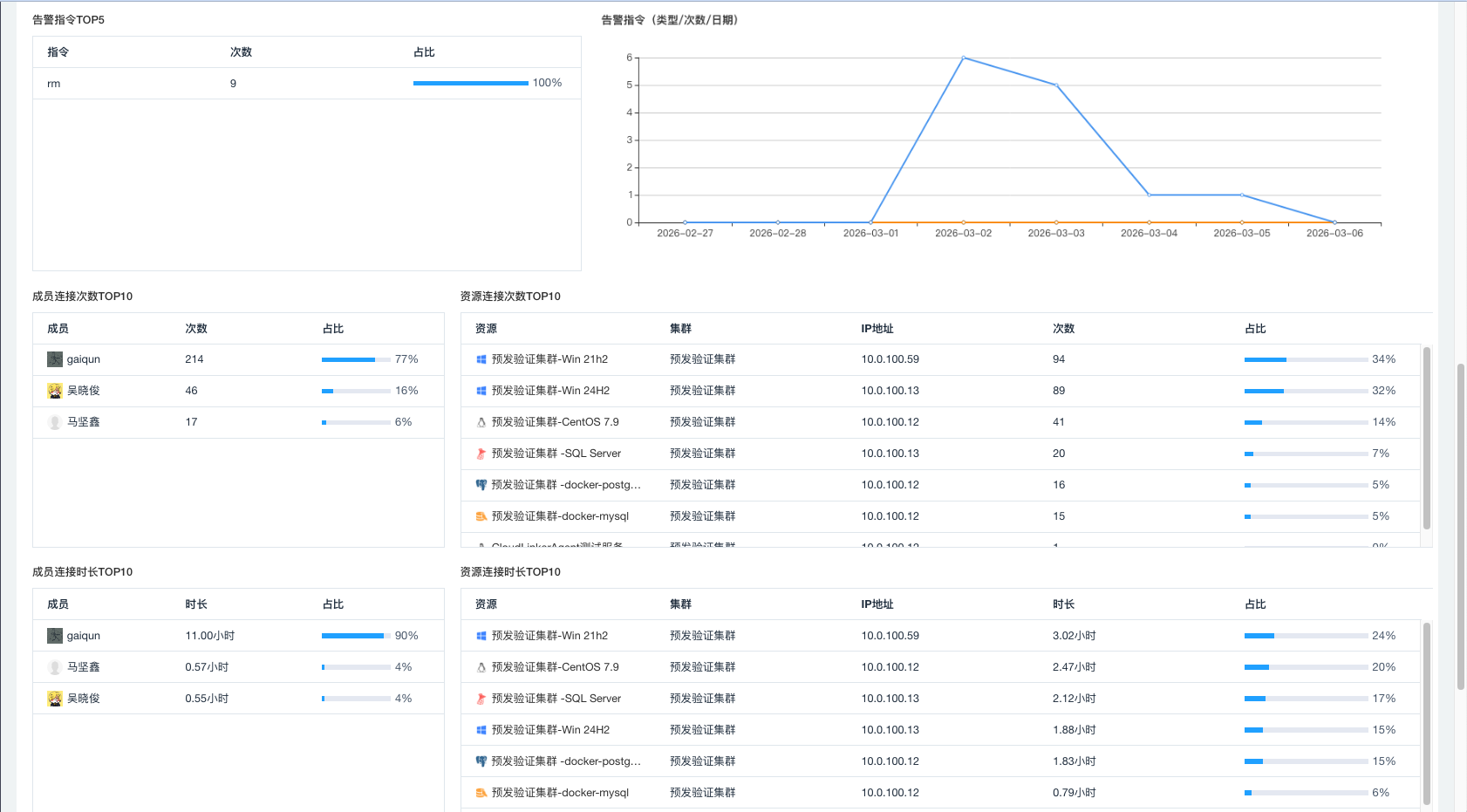
Task: Click the chart peak data point on 2026-03-02
Action: [963, 58]
